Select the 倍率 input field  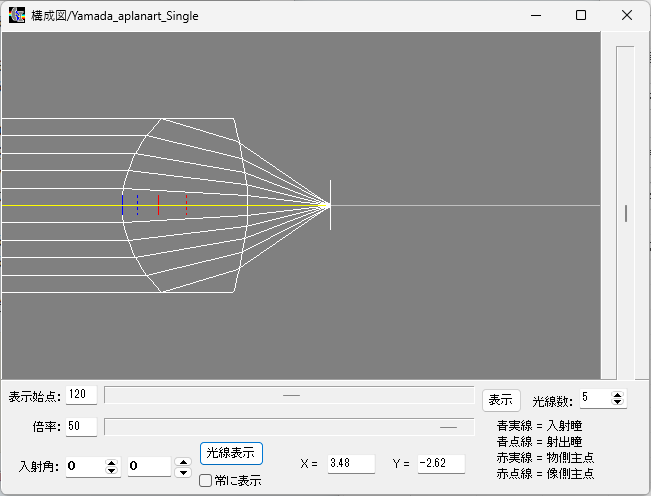[81, 427]
